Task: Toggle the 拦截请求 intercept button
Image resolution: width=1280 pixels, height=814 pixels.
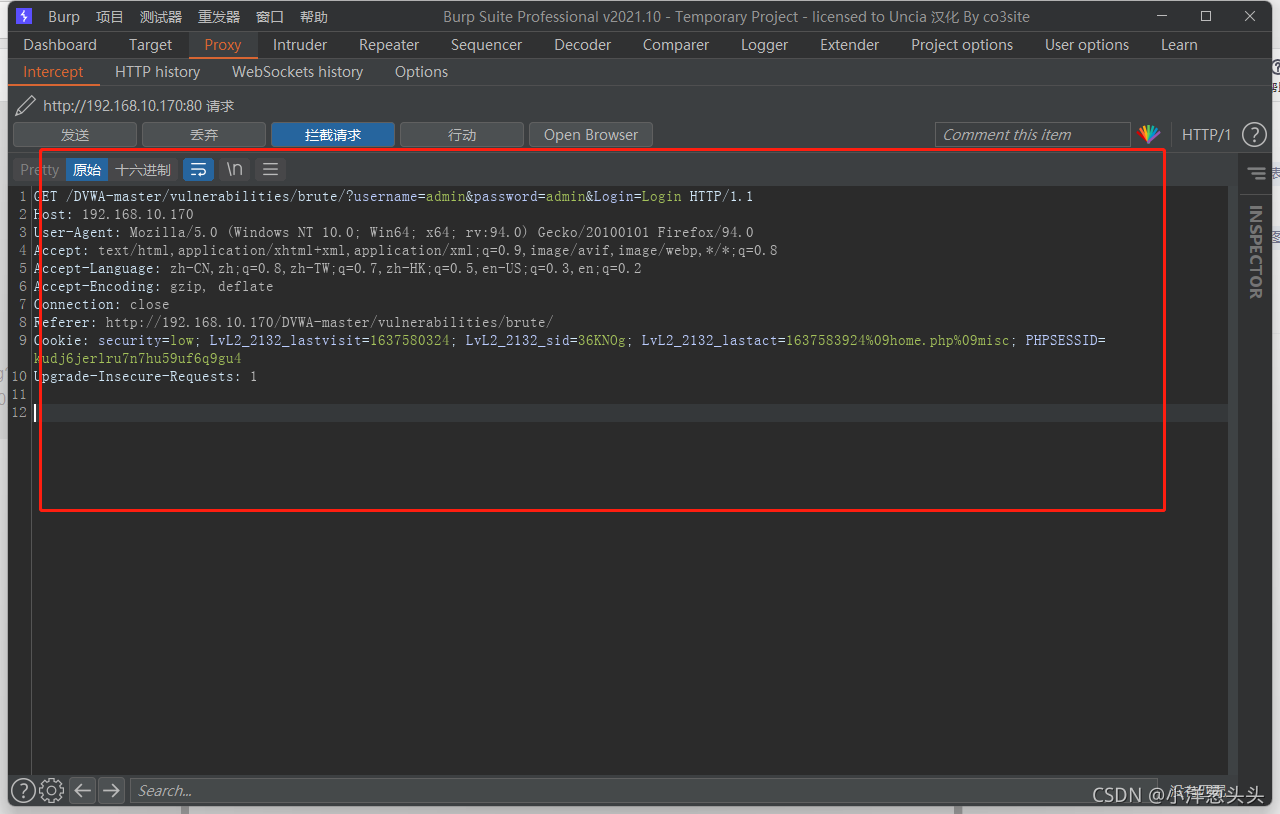Action: (333, 134)
